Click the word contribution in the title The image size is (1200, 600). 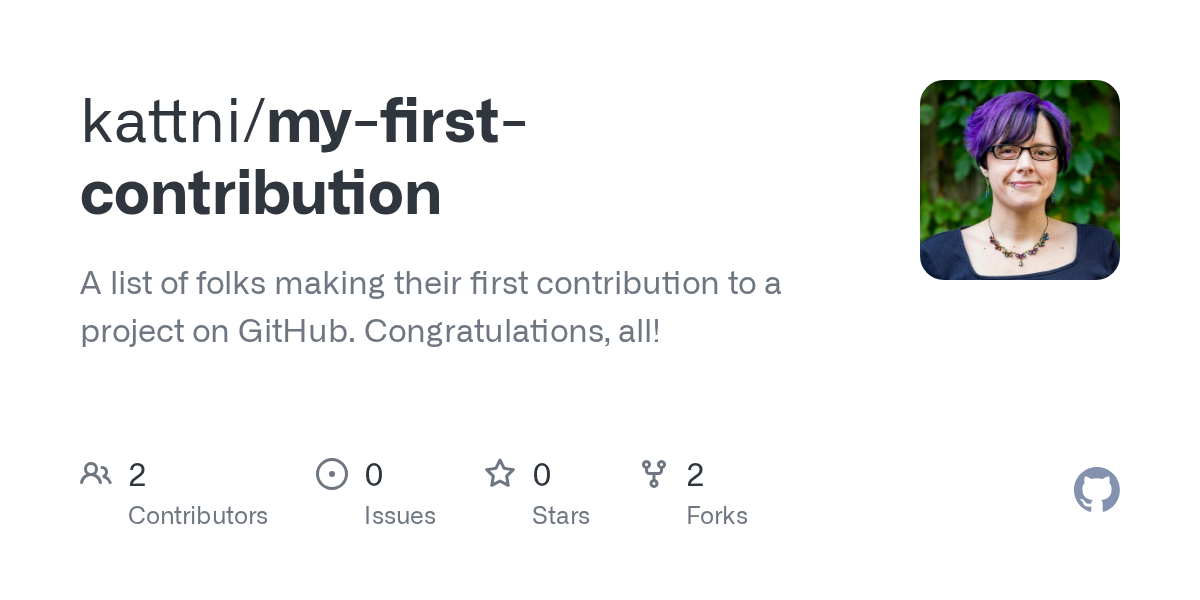click(261, 192)
